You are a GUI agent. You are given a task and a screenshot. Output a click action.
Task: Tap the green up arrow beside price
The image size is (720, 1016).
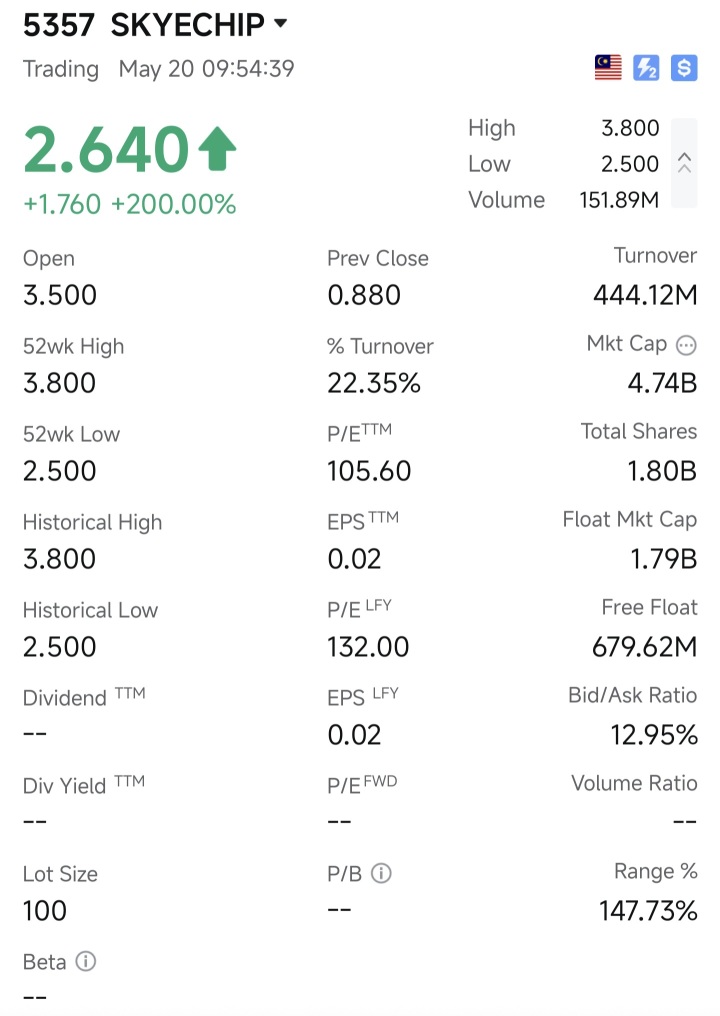217,149
